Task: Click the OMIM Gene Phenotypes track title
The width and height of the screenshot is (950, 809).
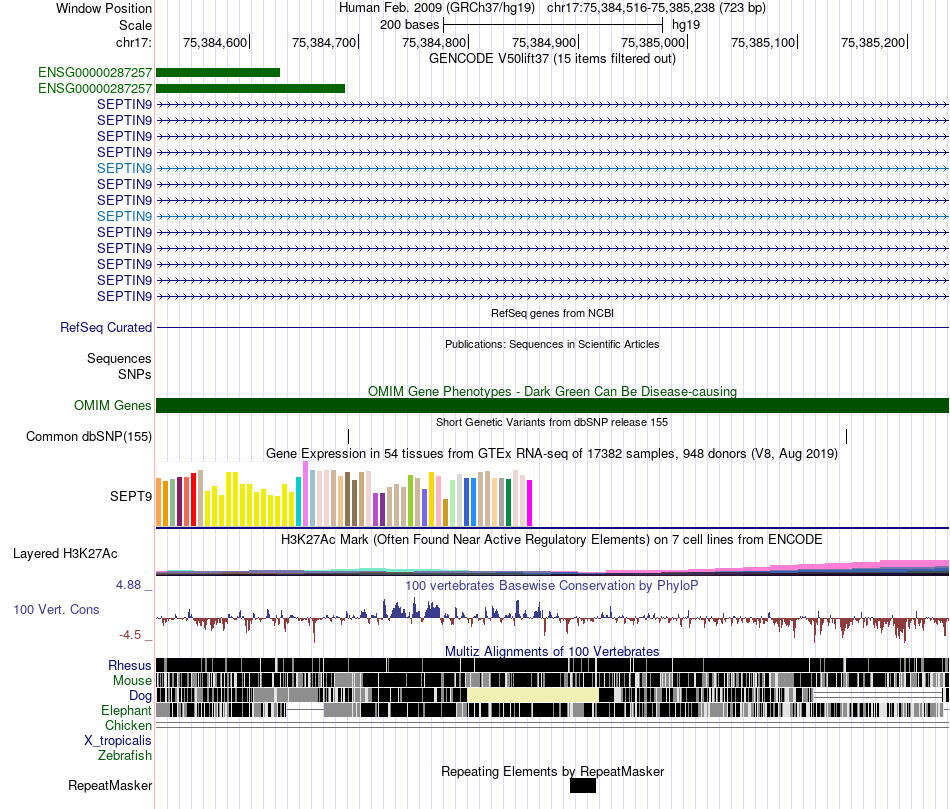Action: [x=553, y=391]
